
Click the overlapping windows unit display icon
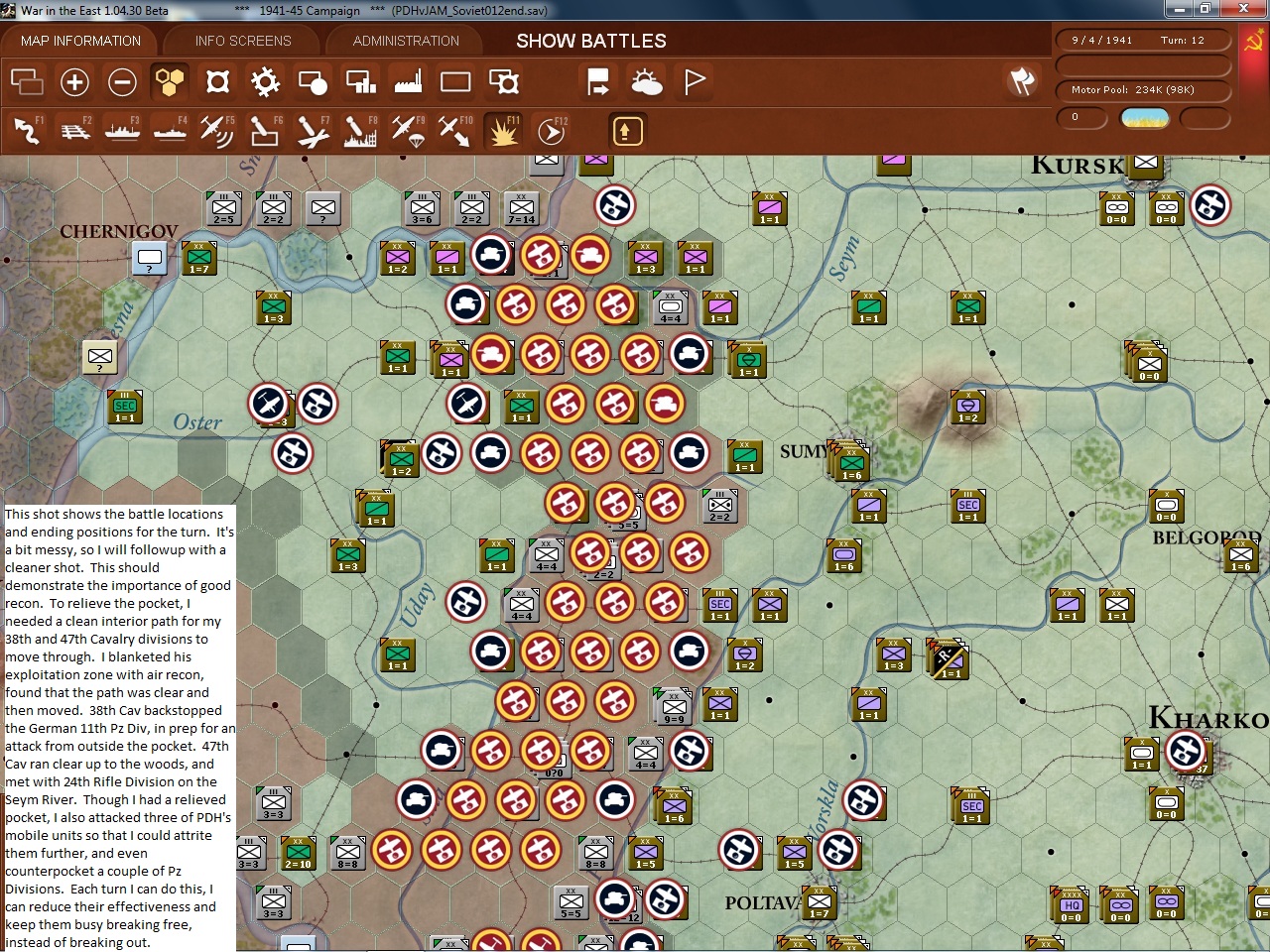click(27, 81)
